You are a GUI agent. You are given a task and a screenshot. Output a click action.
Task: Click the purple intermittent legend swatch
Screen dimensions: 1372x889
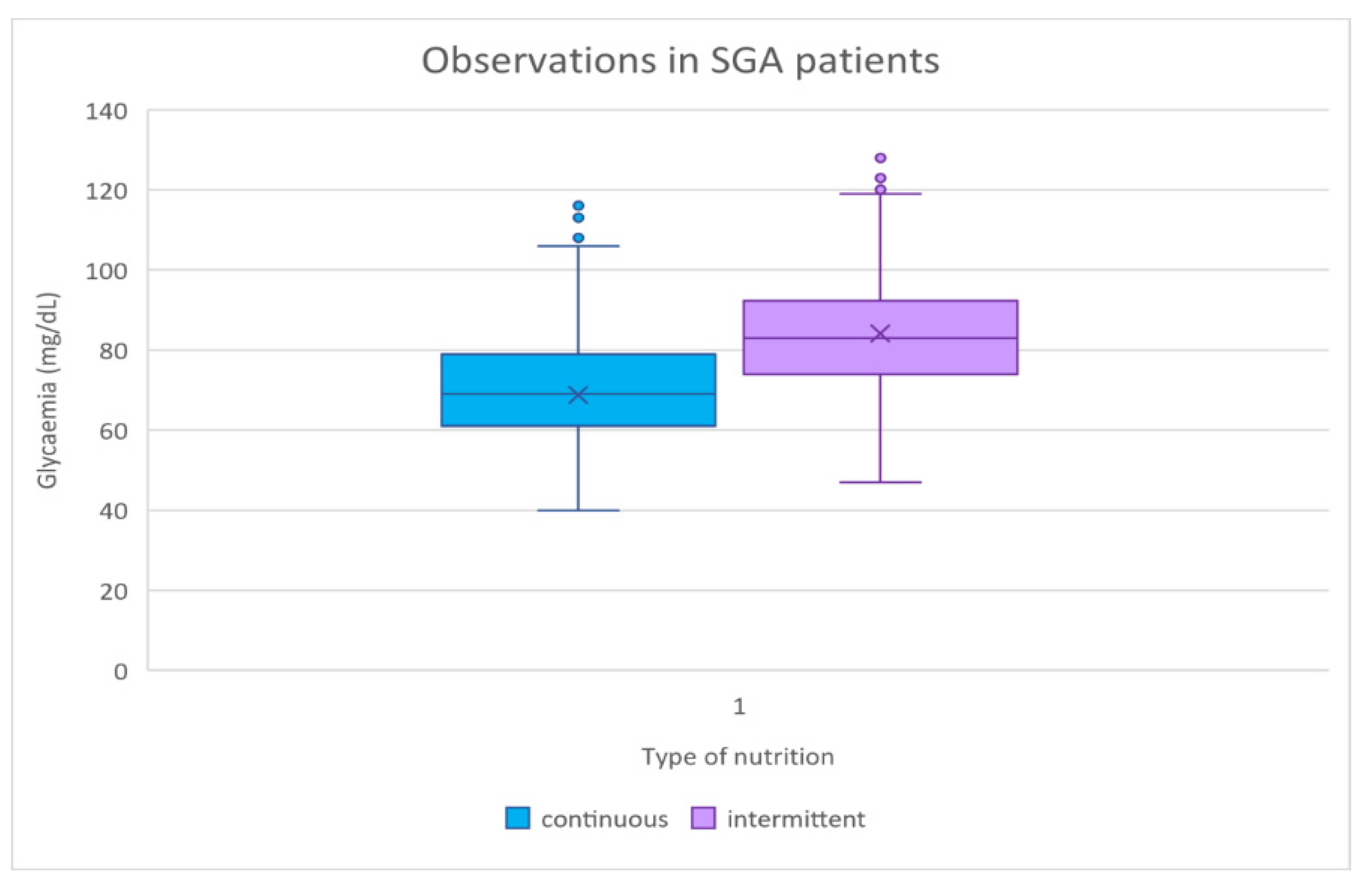tap(703, 818)
